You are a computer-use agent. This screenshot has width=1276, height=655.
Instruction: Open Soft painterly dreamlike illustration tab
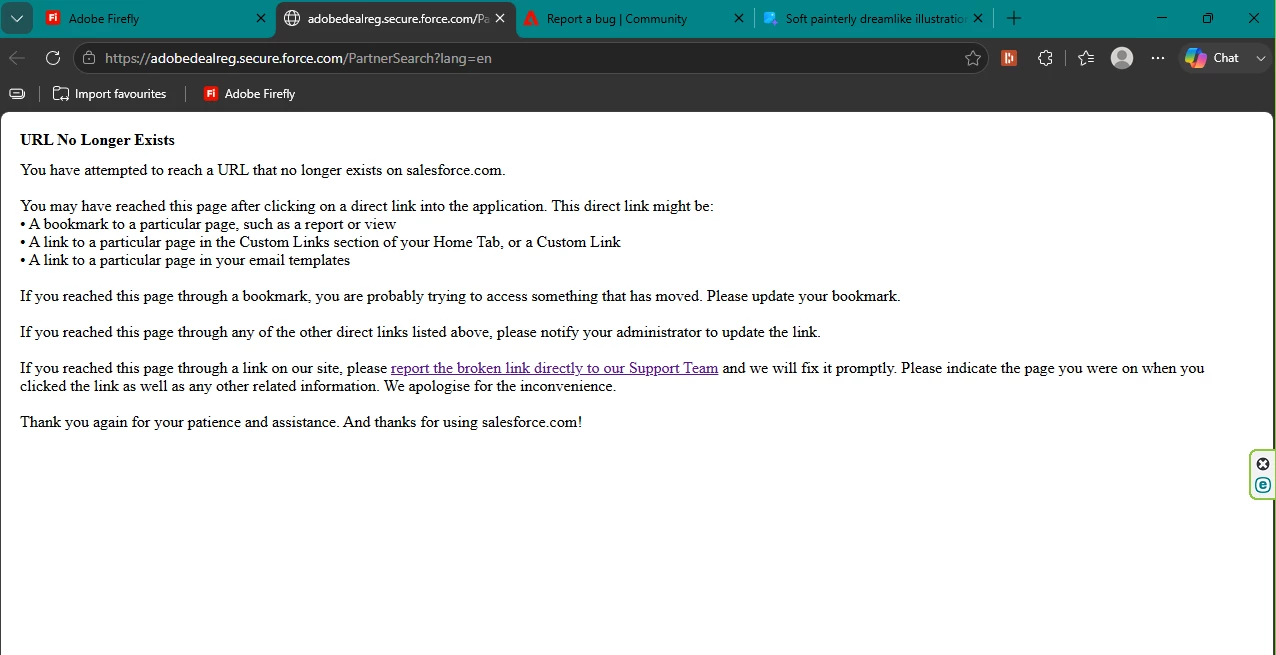(873, 18)
